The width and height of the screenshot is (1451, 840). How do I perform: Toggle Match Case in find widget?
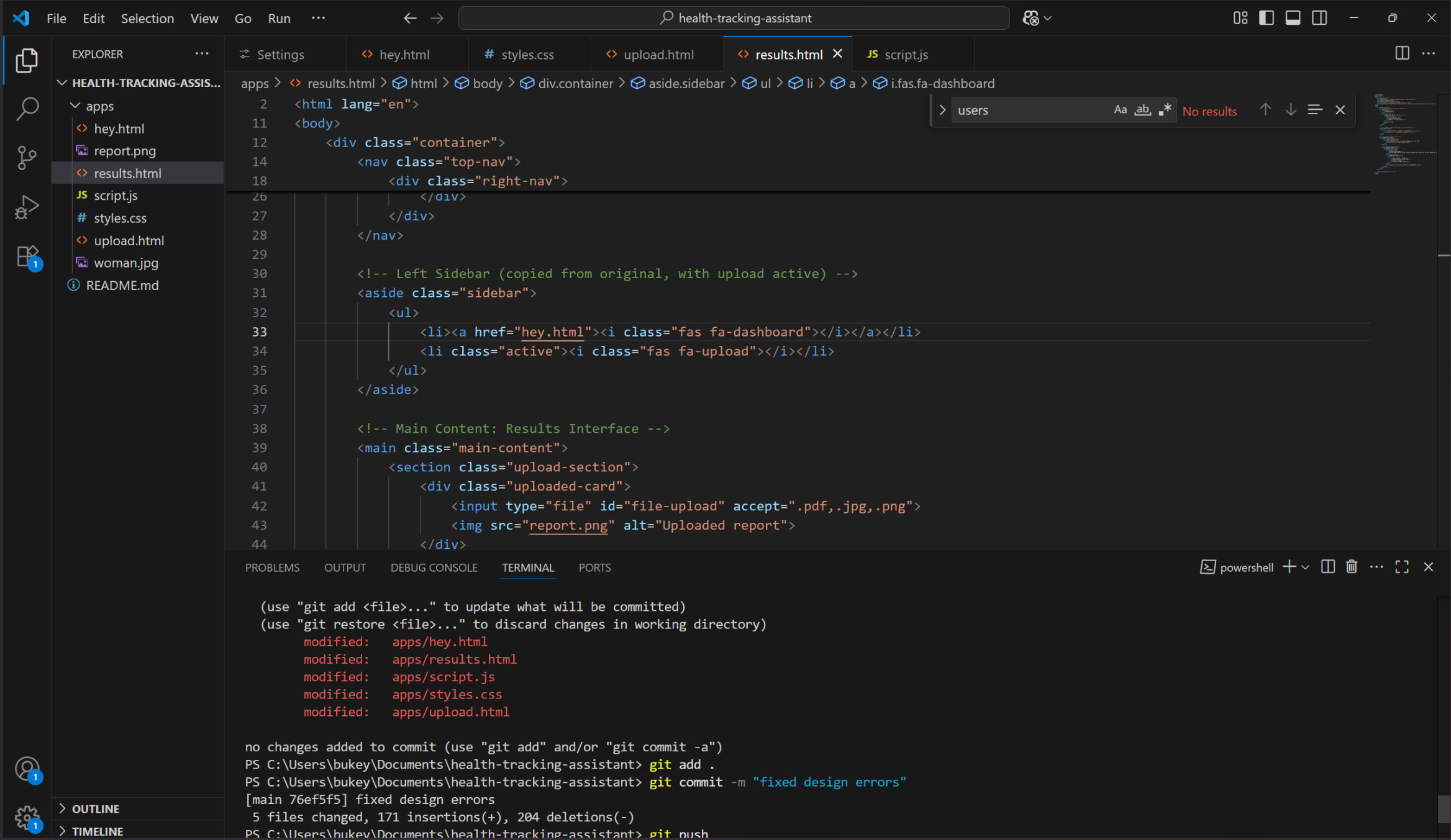pos(1120,110)
